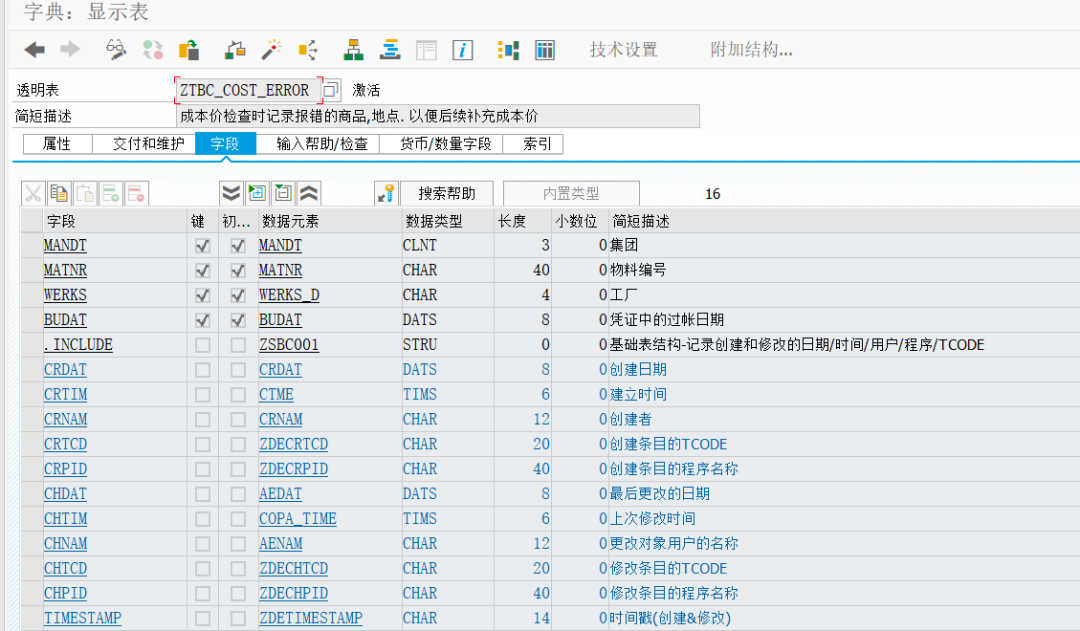Click the Check (balance scale) icon
This screenshot has height=631, width=1080.
coord(236,50)
